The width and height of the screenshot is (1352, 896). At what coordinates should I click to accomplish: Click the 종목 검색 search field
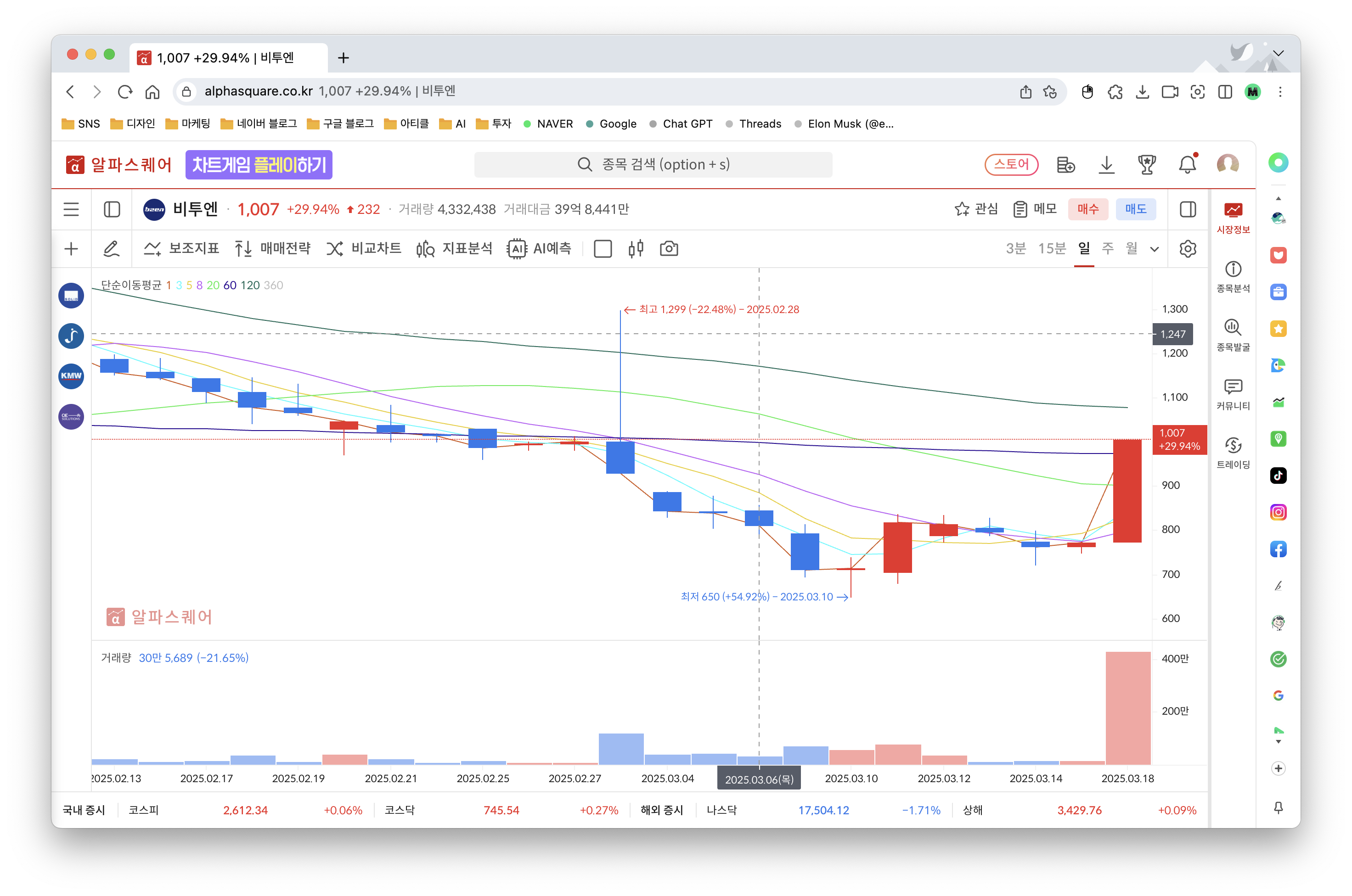653,165
